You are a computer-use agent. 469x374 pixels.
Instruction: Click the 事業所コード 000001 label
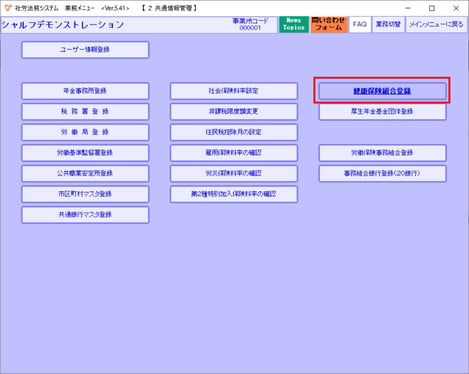(250, 24)
